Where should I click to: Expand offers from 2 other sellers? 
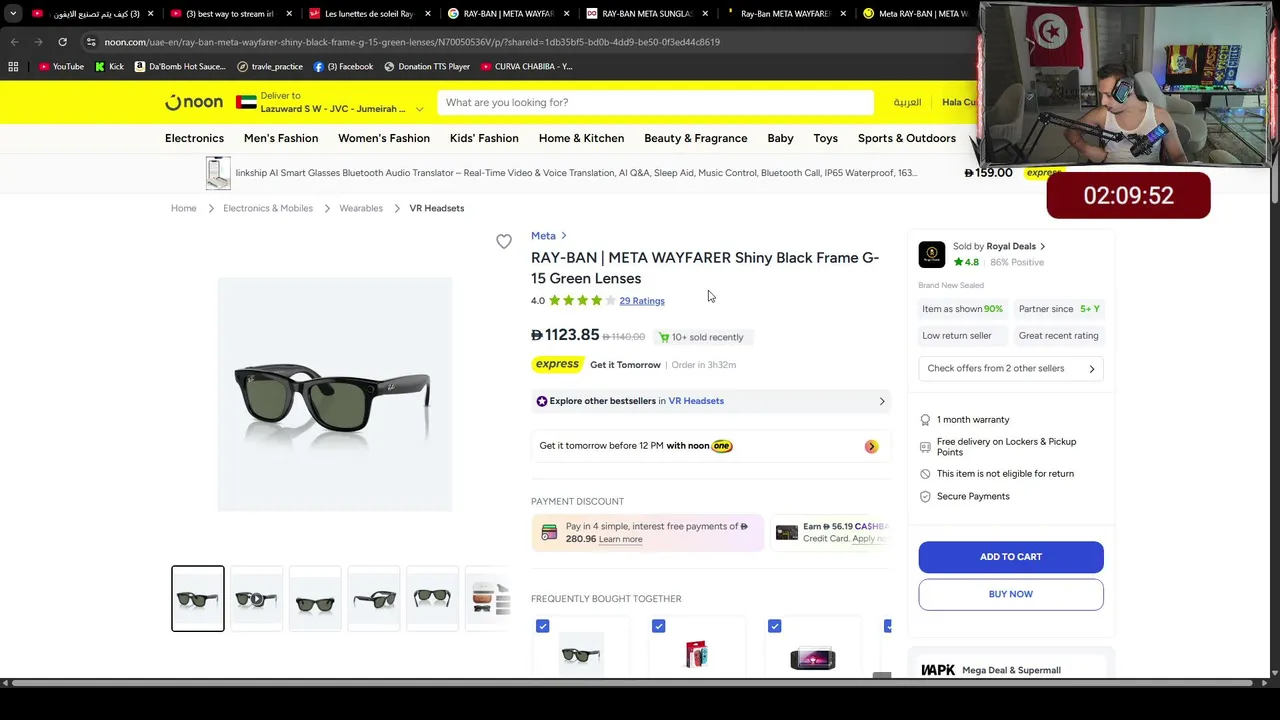click(1011, 368)
